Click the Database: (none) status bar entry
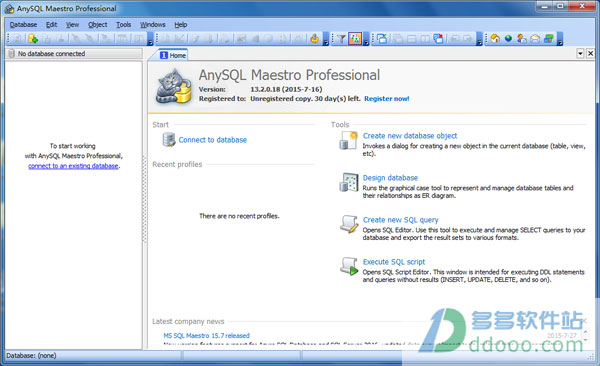This screenshot has height=366, width=600. (x=31, y=356)
